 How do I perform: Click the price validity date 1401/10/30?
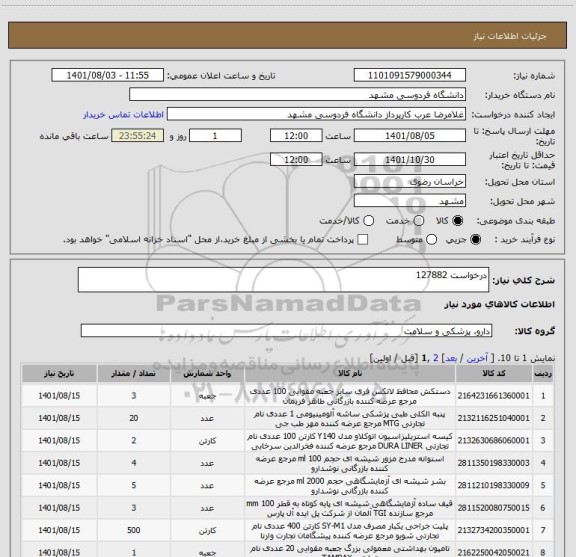pos(410,159)
